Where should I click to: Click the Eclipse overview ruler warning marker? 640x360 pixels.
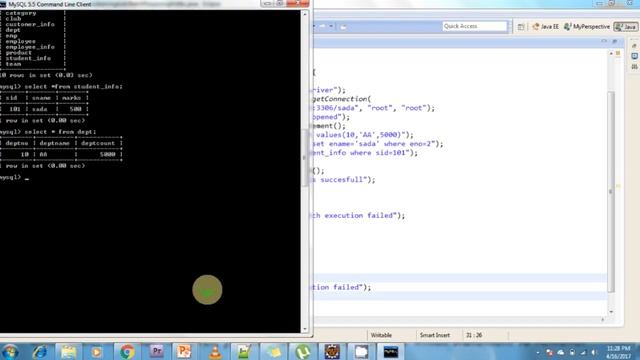click(x=618, y=186)
